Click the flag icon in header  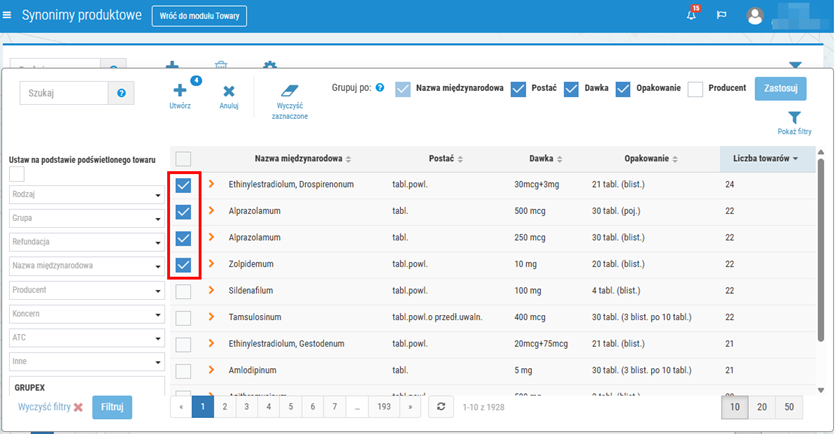pyautogui.click(x=721, y=16)
